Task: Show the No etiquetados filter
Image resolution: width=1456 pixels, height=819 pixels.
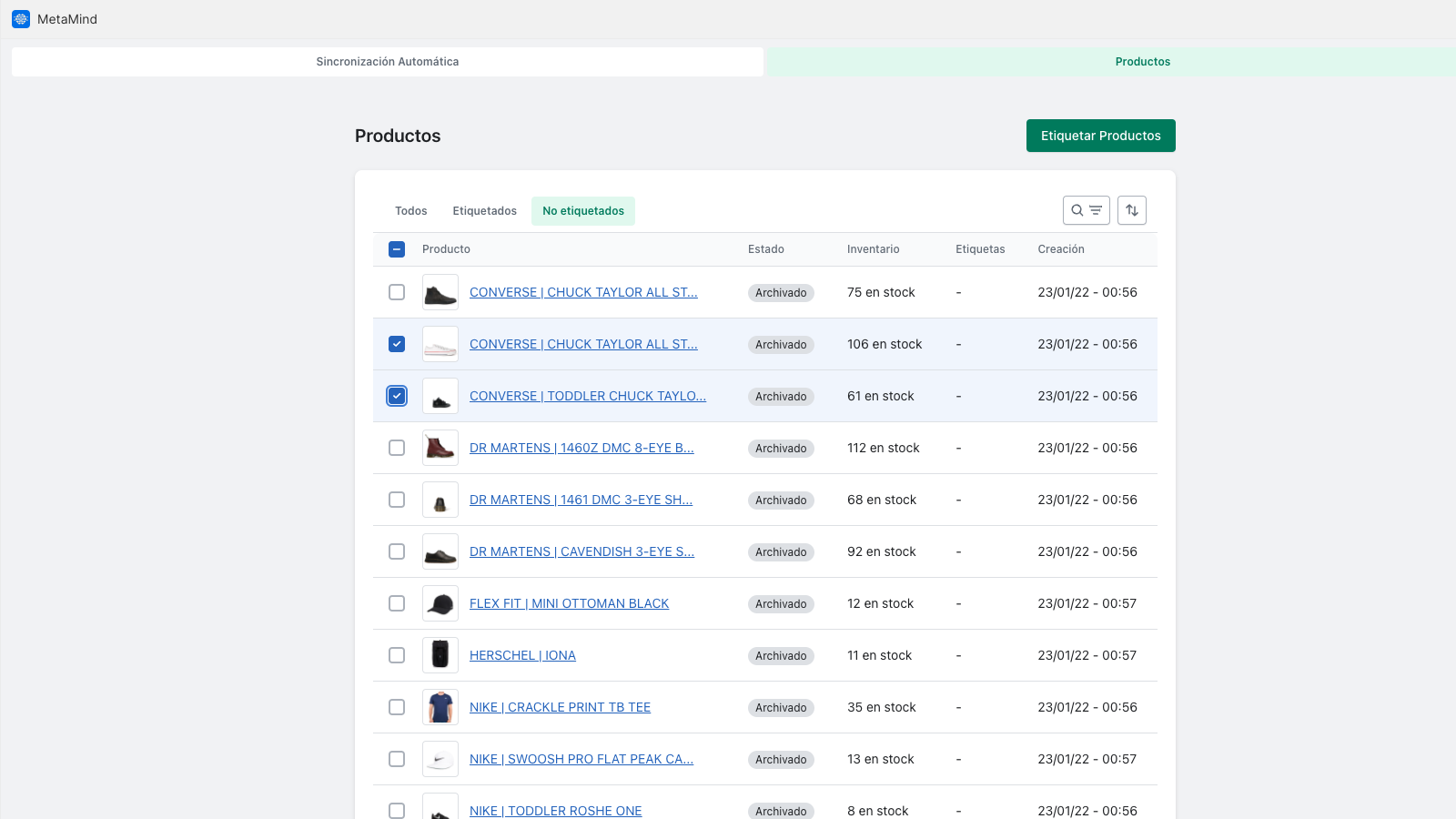Action: (x=583, y=211)
